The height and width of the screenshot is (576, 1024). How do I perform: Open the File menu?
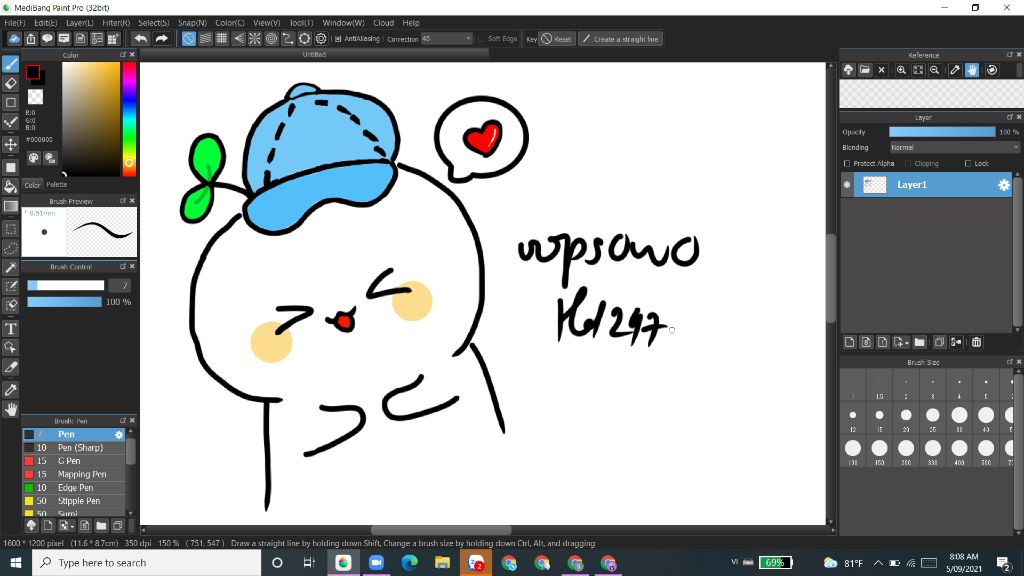14,23
